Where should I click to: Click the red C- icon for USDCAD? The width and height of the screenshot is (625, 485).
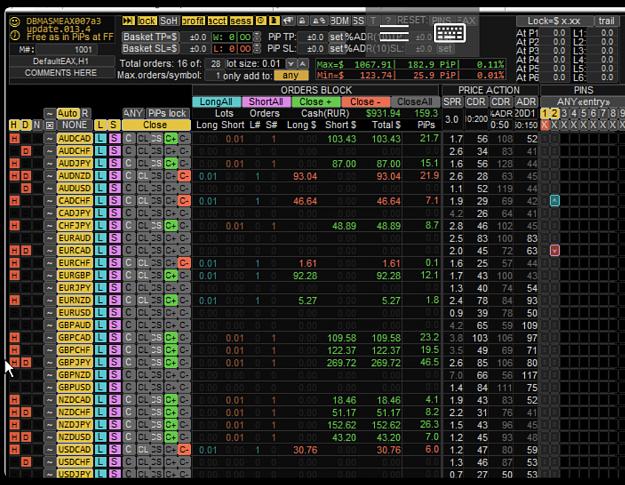(x=184, y=450)
